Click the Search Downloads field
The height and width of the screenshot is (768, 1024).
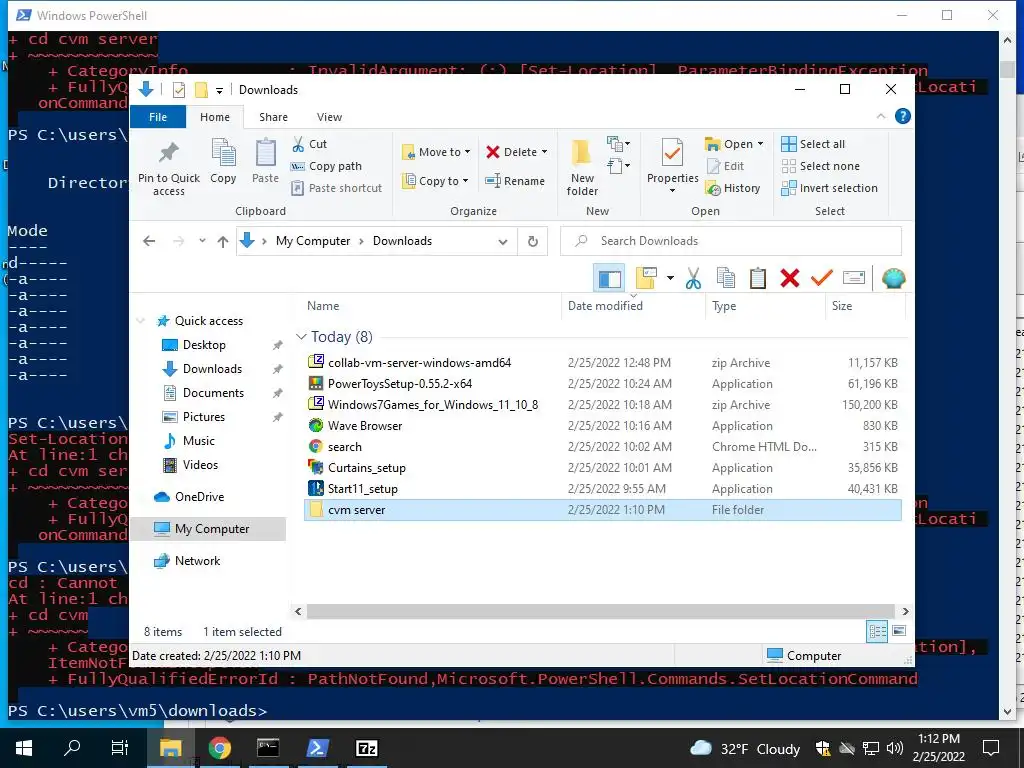(x=731, y=241)
